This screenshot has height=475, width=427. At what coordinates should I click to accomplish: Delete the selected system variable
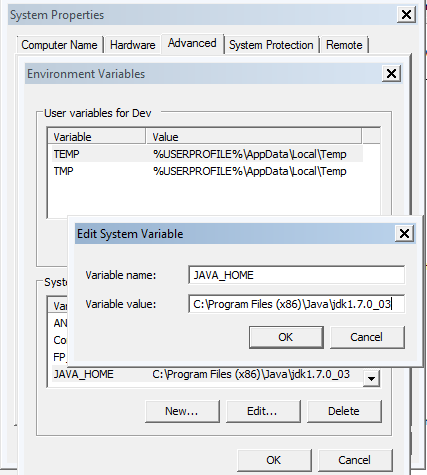344,411
